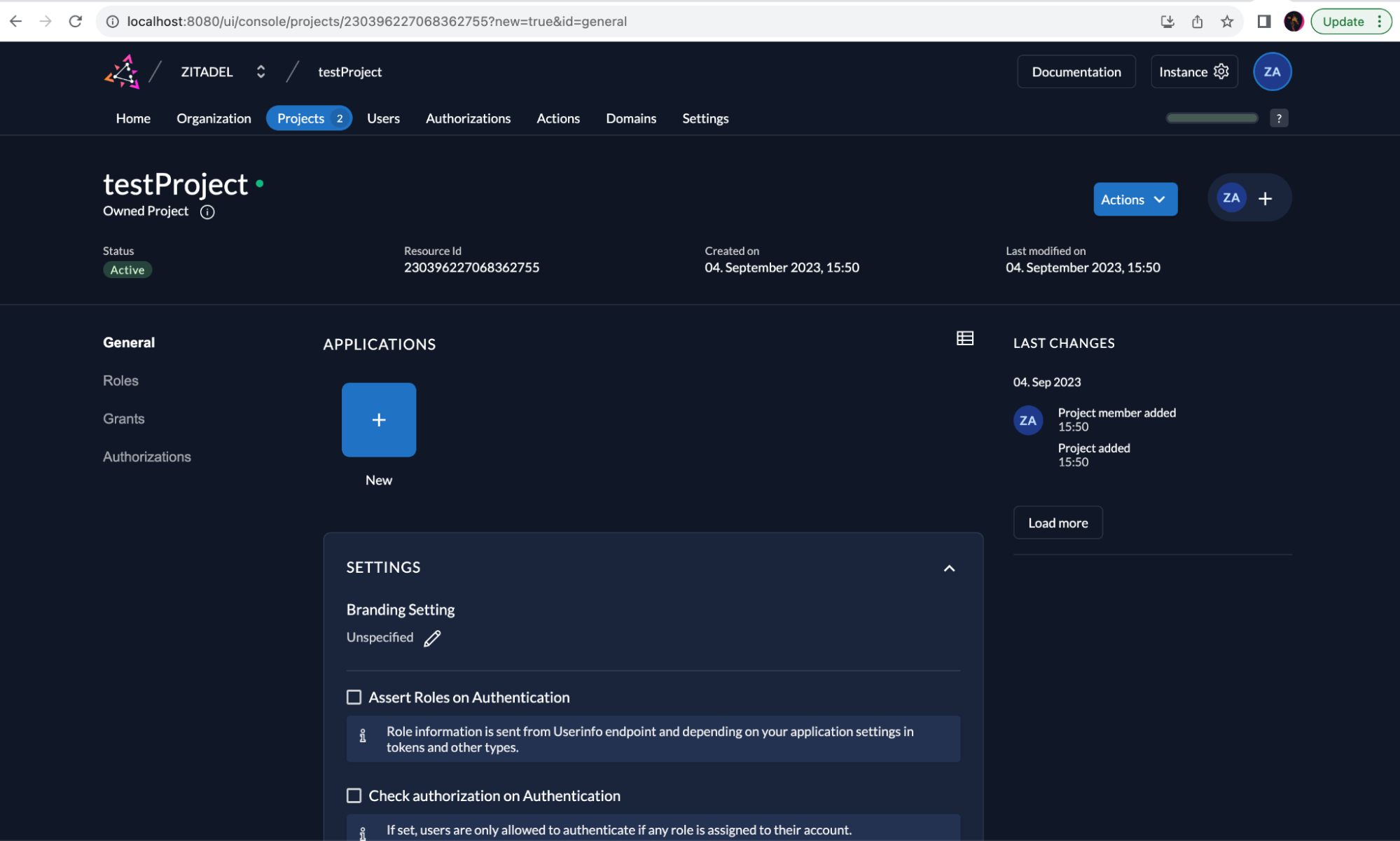Enable Check authorization on Authentication checkbox
This screenshot has width=1400, height=841.
[x=354, y=795]
